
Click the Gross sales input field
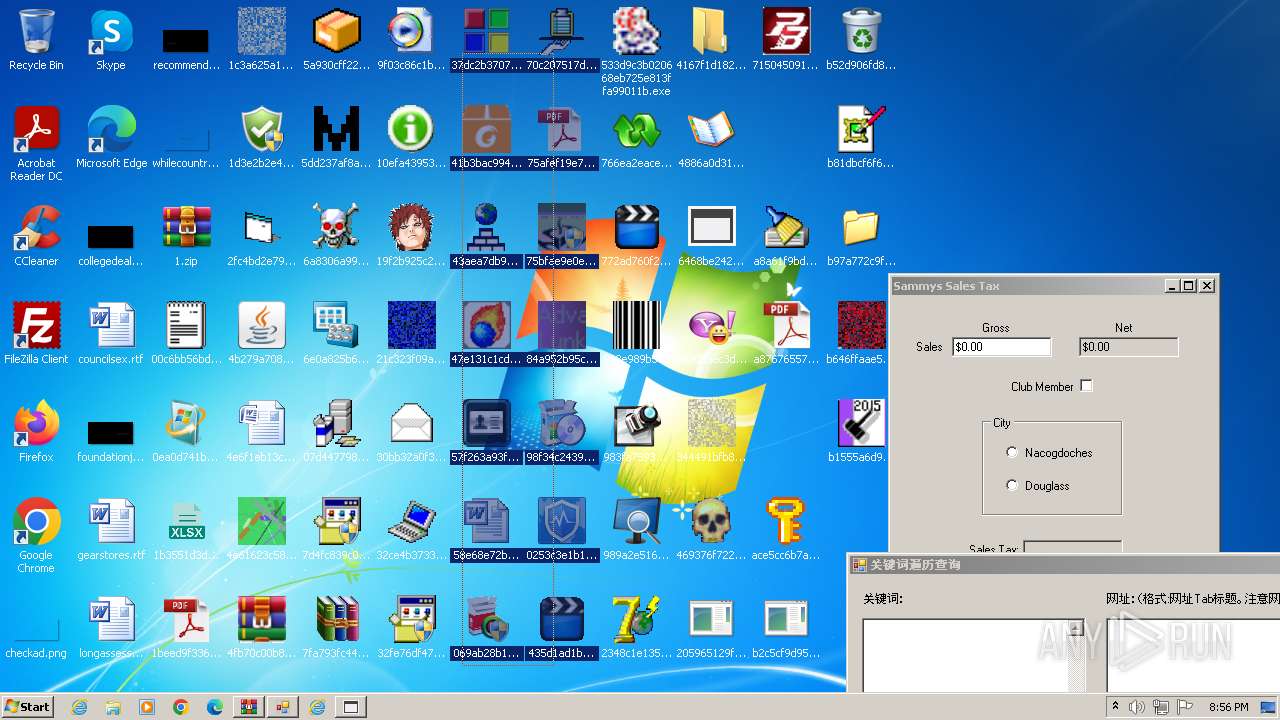coord(1002,347)
